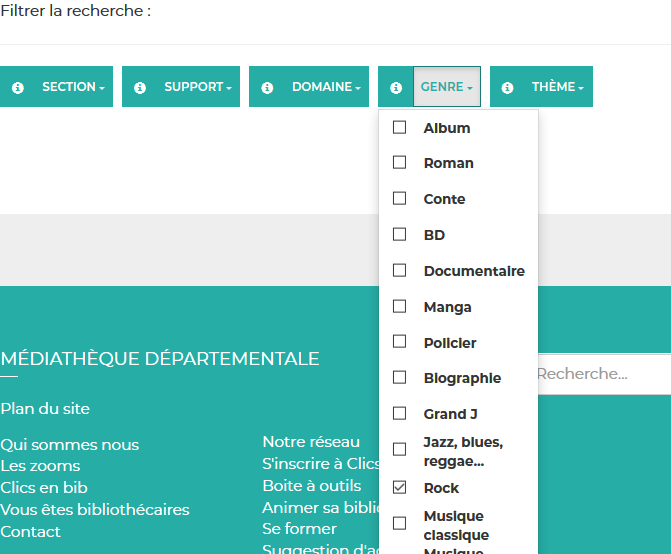Click the Documentaire label in genre list
Viewport: 671px width, 554px height.
(x=474, y=271)
